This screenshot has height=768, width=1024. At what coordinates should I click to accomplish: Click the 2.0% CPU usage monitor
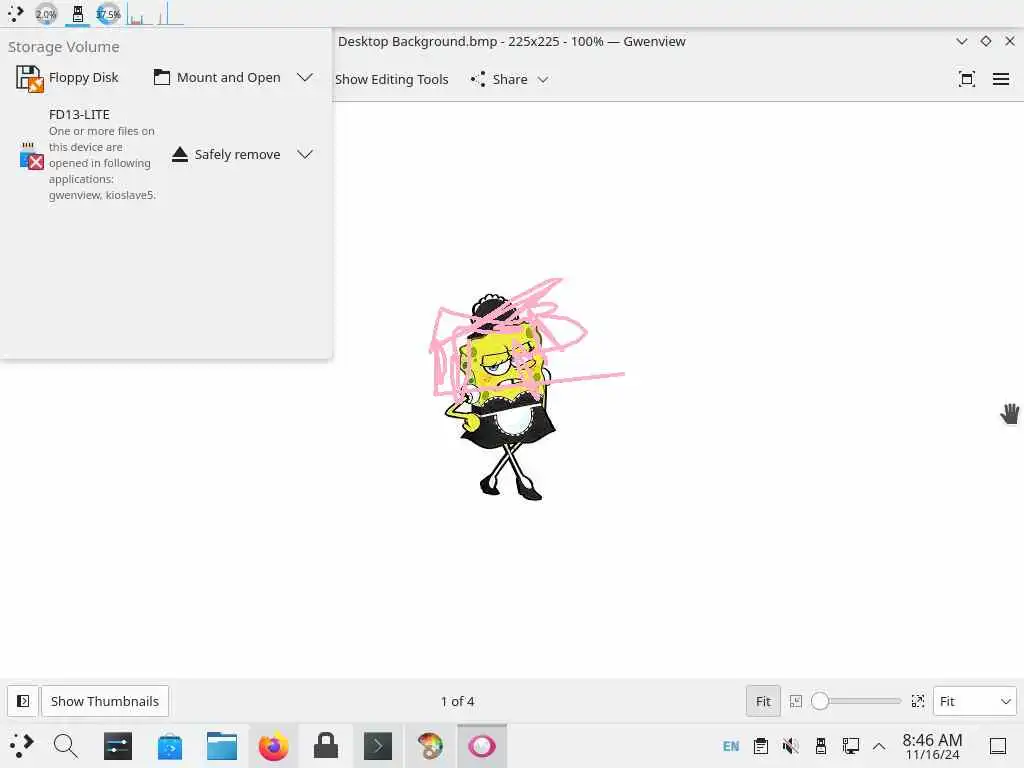click(46, 14)
